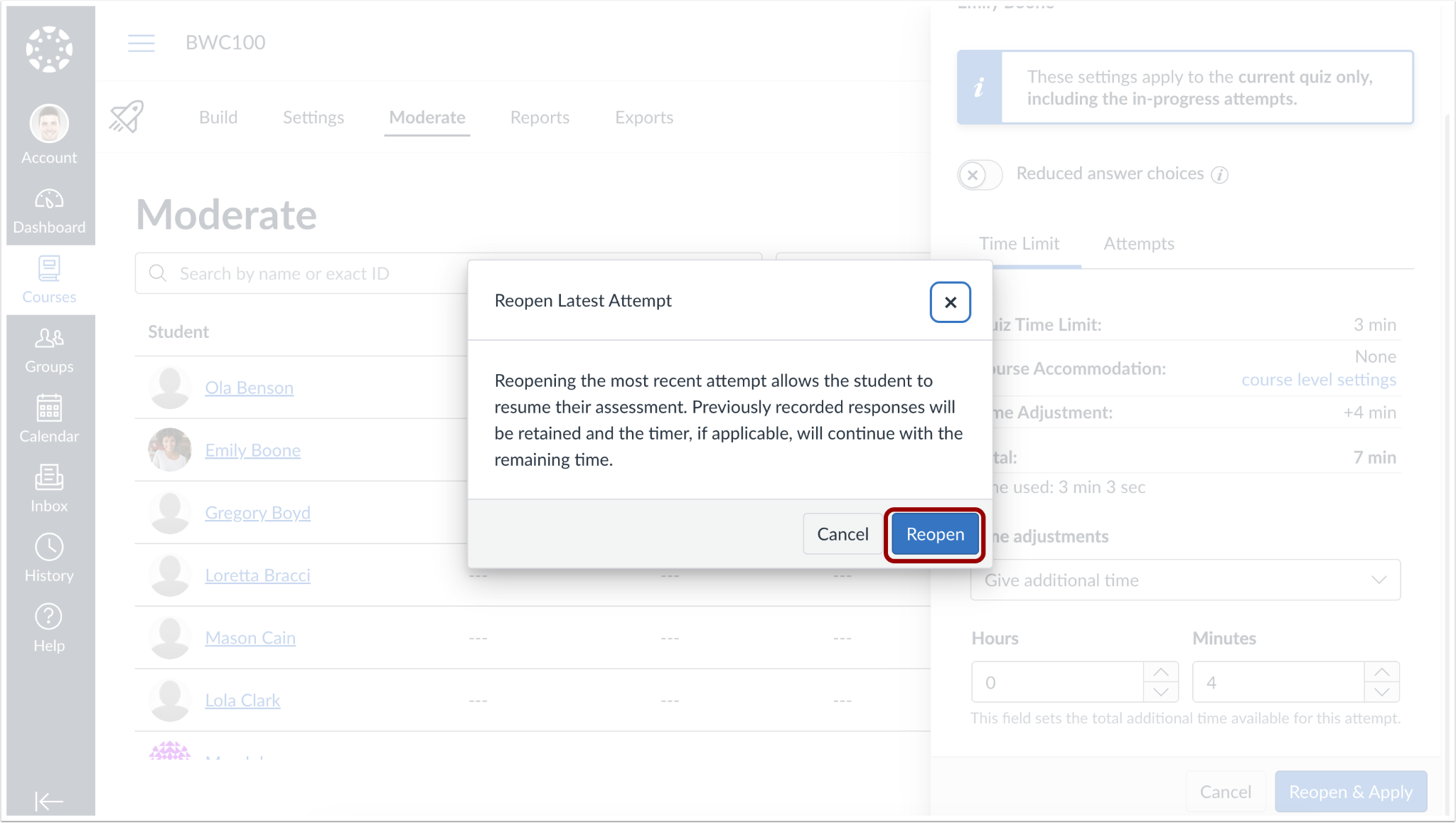The height and width of the screenshot is (823, 1456).
Task: Click the info icon beside Reduced answer choices
Action: [x=1220, y=175]
